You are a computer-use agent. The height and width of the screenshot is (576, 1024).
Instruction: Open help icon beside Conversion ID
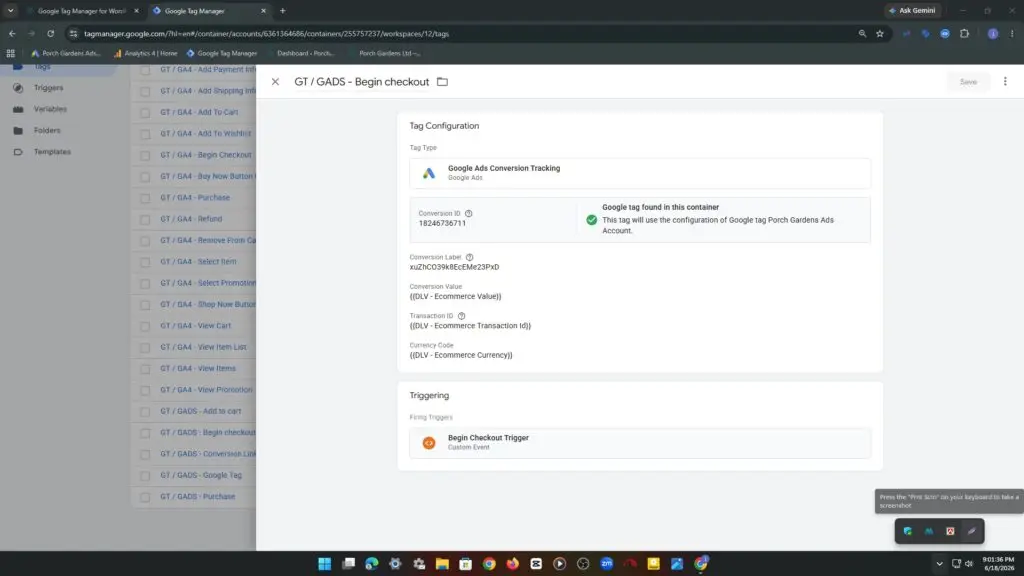tap(468, 214)
